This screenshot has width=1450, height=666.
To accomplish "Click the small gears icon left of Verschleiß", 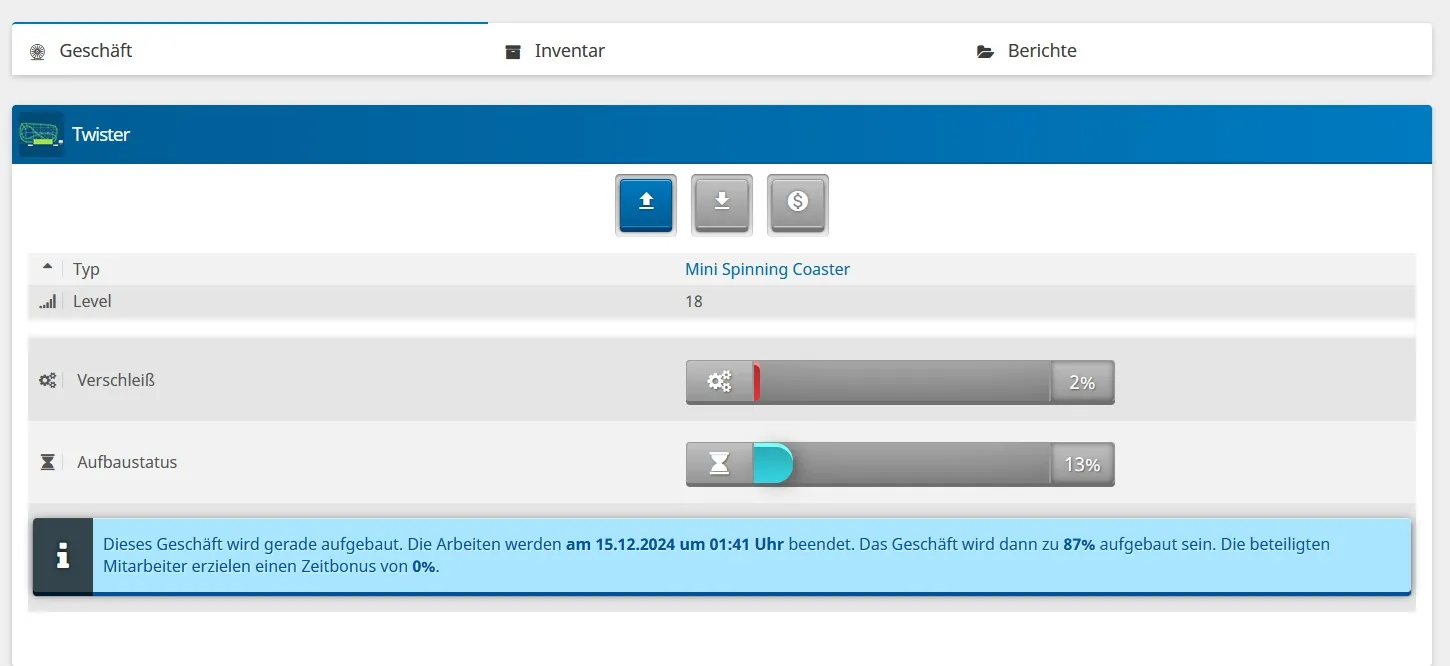I will (47, 380).
